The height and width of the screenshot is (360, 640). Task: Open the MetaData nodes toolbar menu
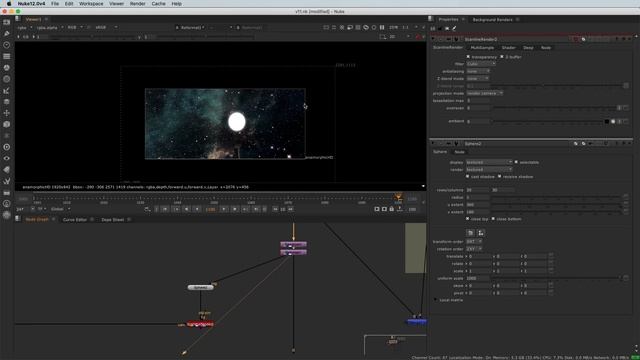point(7,169)
